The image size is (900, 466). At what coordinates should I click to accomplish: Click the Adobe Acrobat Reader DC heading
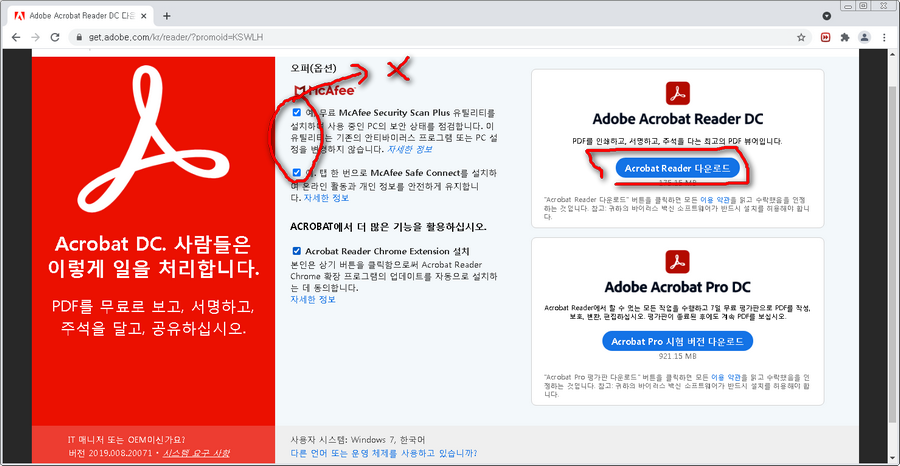click(677, 119)
